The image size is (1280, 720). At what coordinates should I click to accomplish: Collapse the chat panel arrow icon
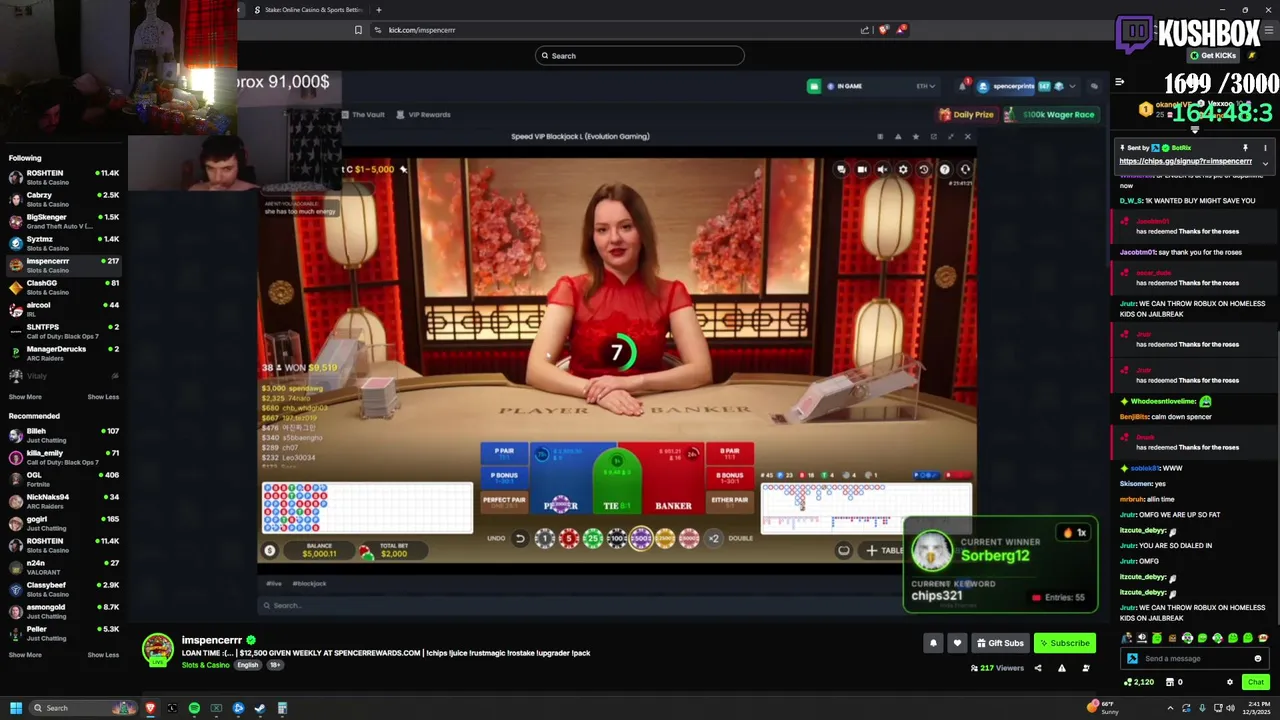pyautogui.click(x=1120, y=82)
